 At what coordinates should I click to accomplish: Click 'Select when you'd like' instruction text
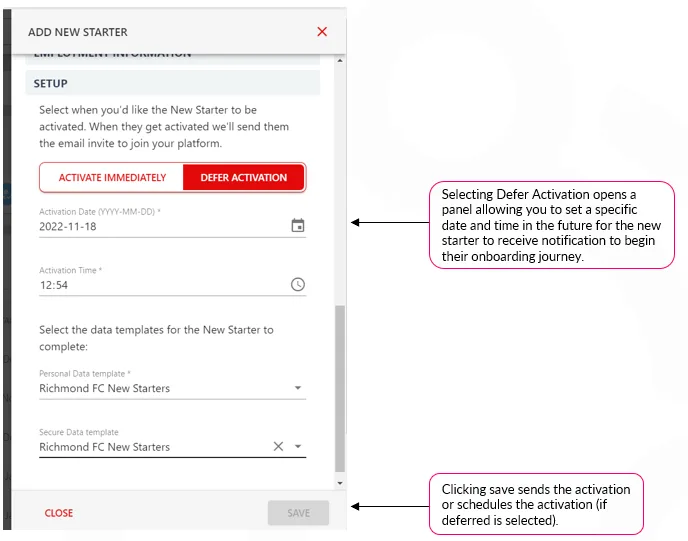164,126
